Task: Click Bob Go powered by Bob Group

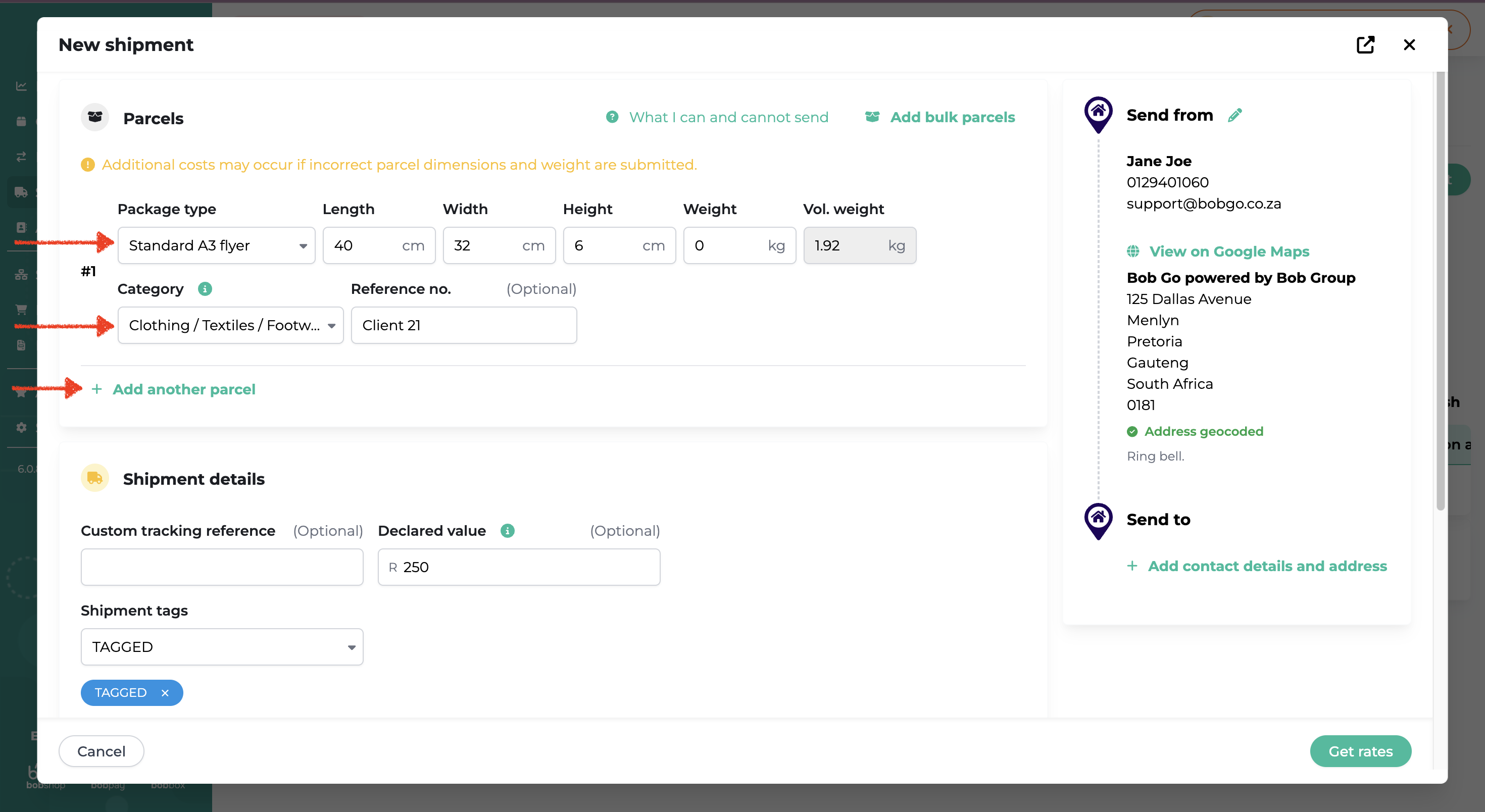Action: coord(1241,278)
